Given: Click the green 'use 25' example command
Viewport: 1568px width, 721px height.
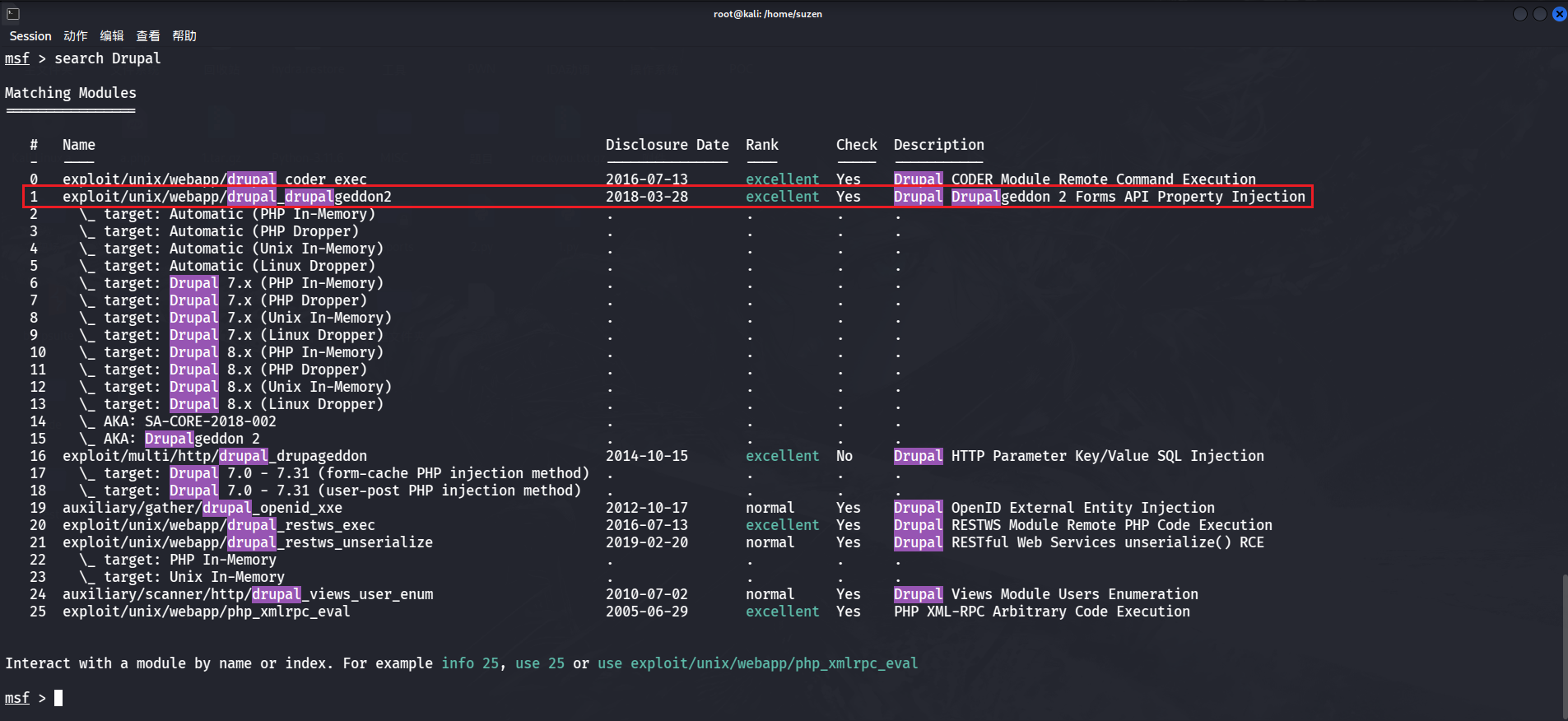Looking at the screenshot, I should click(x=539, y=663).
